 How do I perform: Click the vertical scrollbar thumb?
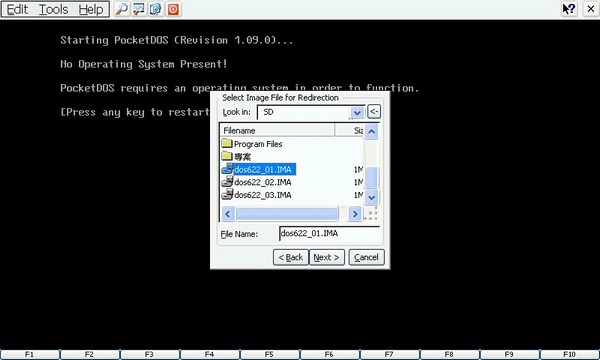click(371, 178)
